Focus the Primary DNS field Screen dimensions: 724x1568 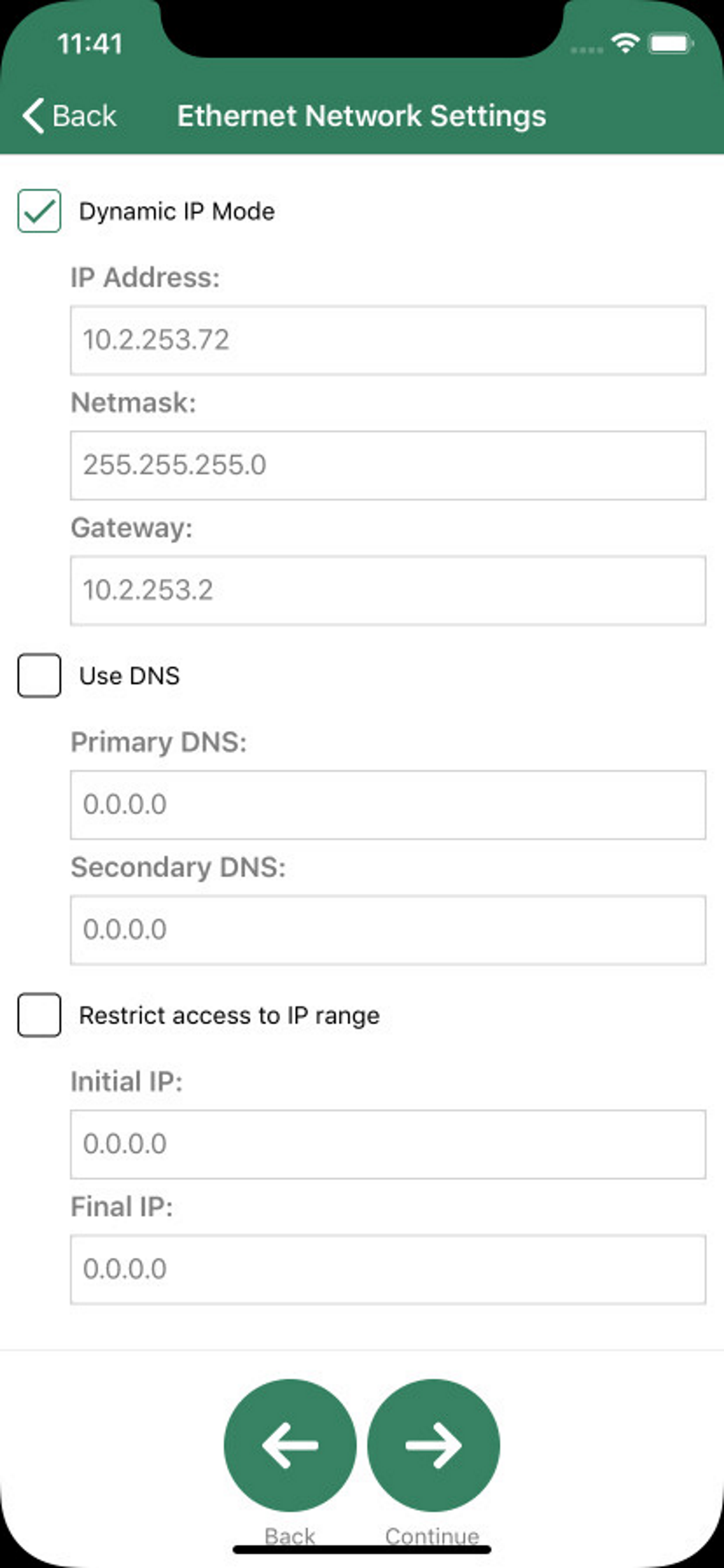(x=388, y=804)
